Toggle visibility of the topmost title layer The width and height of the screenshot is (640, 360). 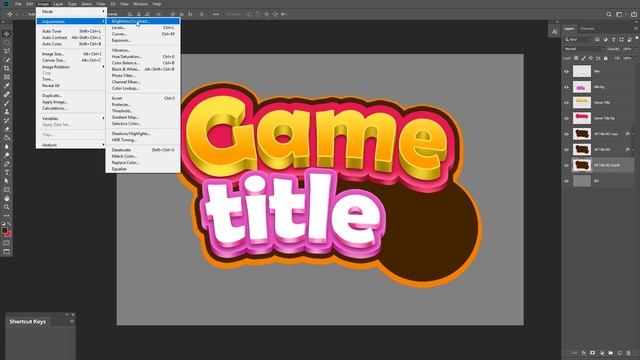567,71
